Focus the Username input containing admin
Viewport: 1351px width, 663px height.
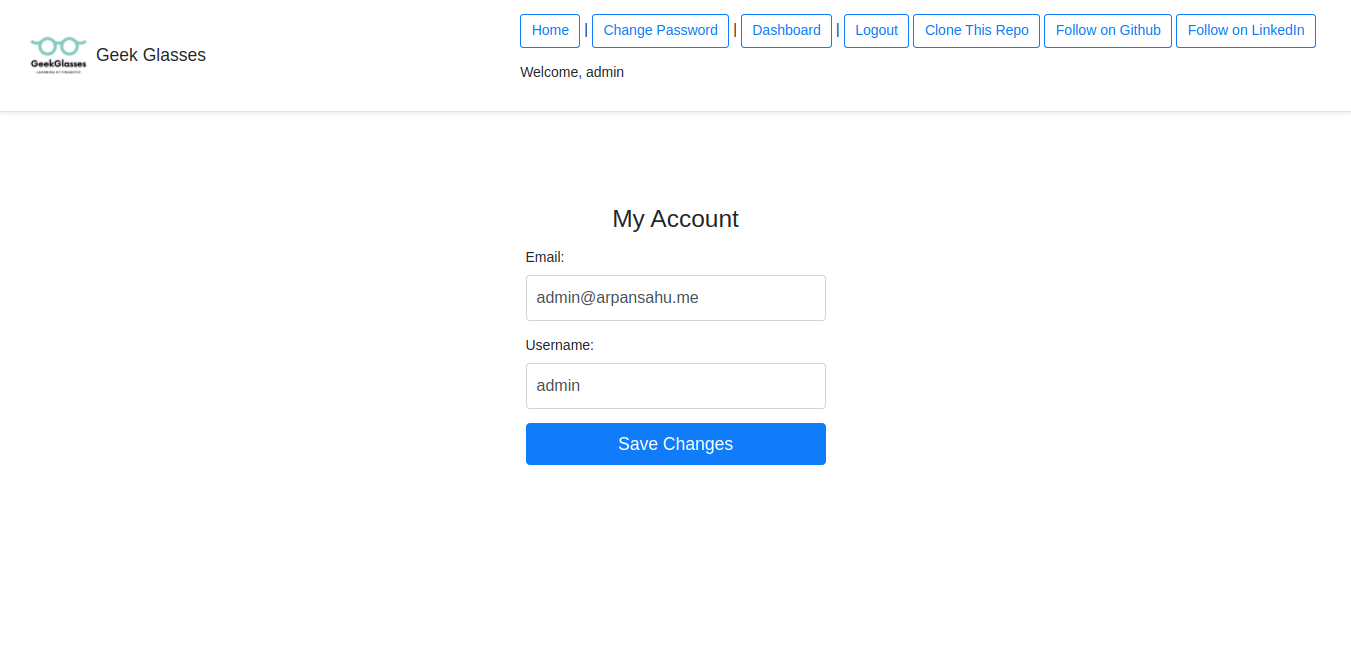pos(675,386)
